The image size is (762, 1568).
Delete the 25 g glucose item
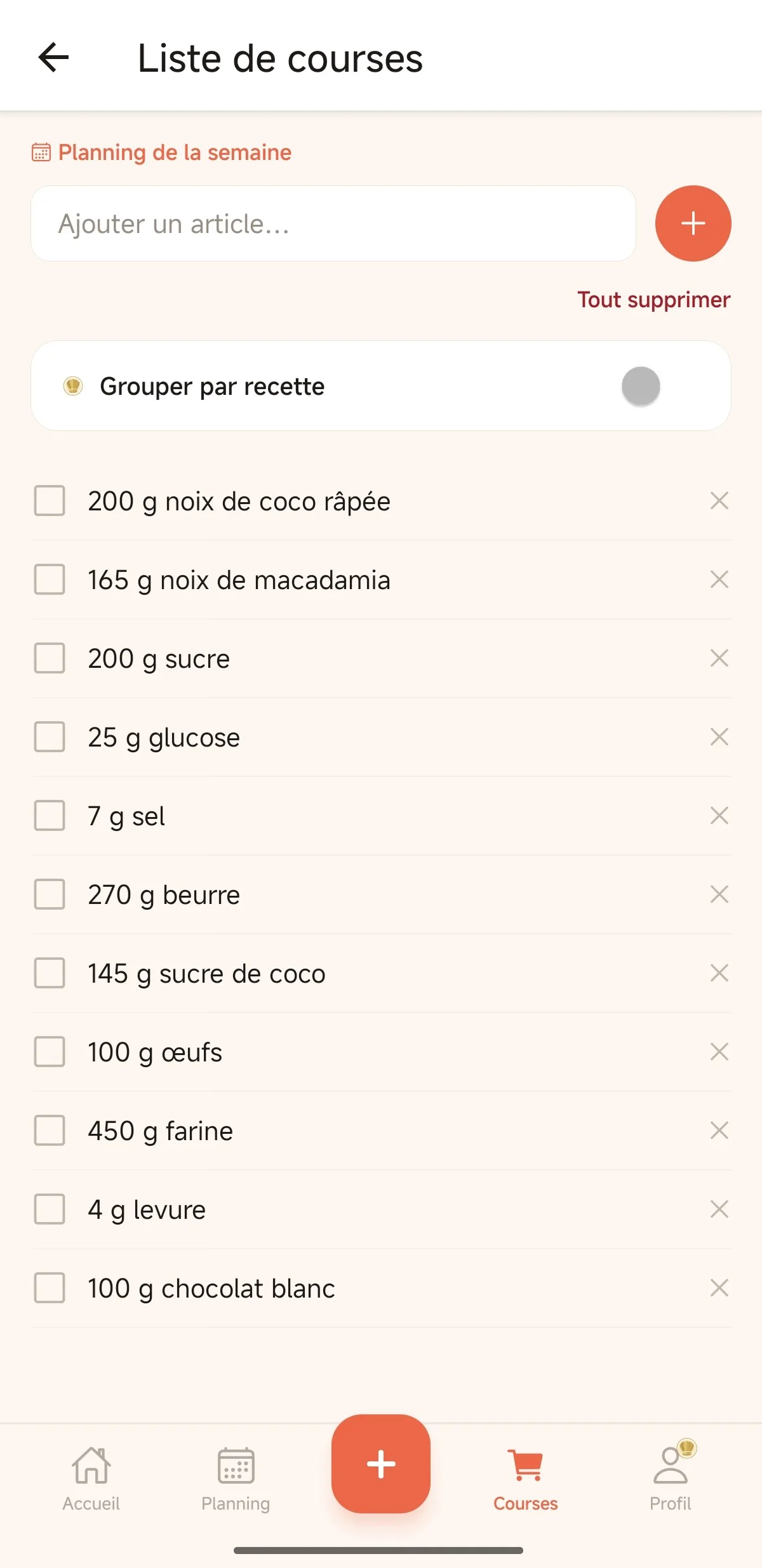coord(719,737)
